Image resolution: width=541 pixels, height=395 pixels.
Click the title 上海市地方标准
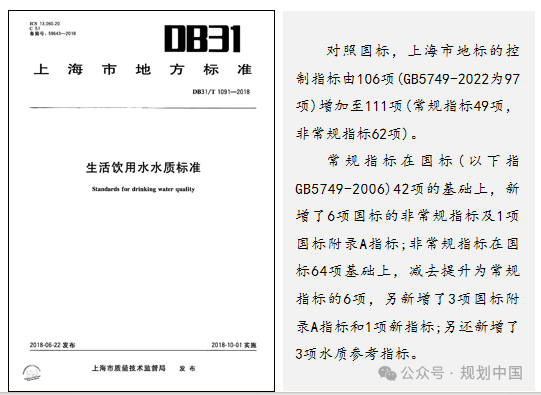pos(142,70)
